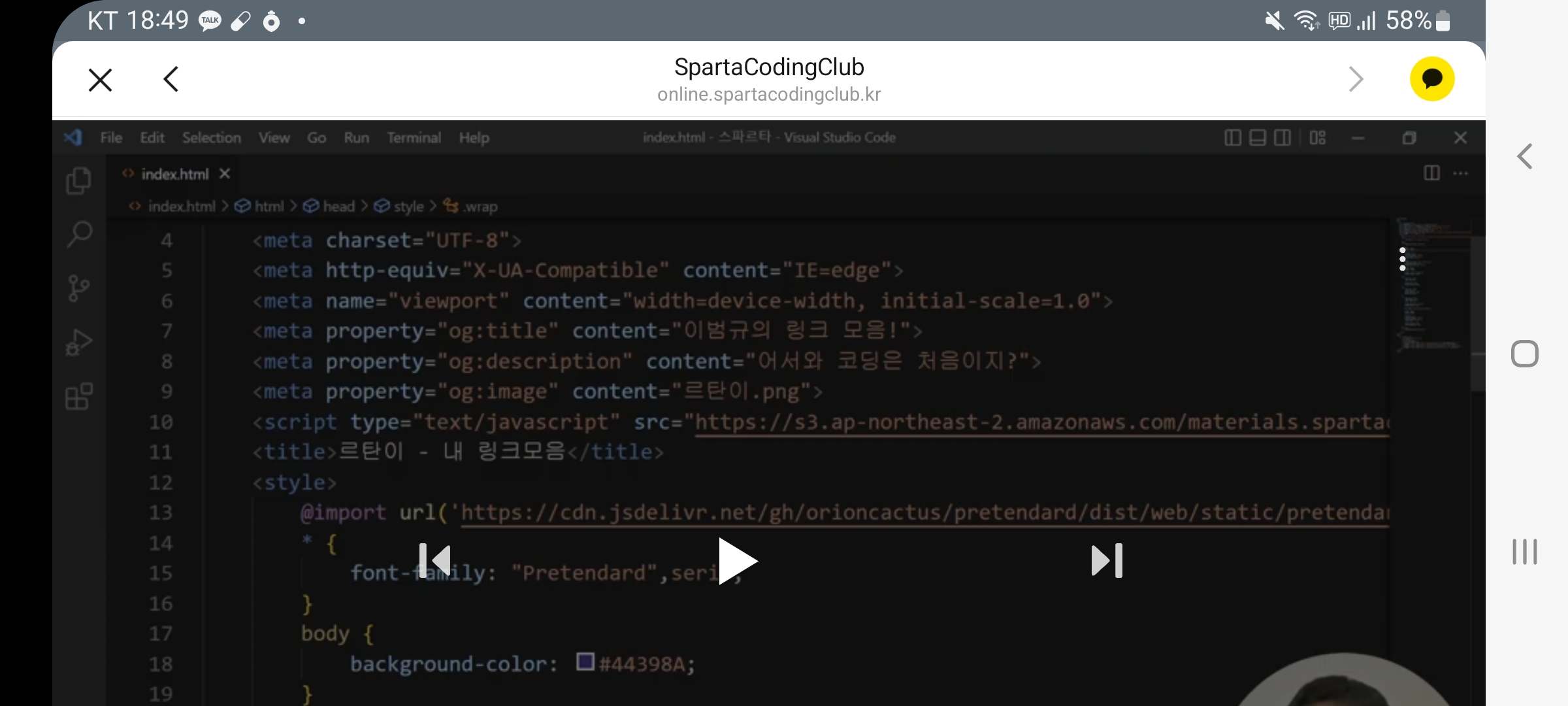Close the in-app browser with X
1568x706 pixels.
101,80
